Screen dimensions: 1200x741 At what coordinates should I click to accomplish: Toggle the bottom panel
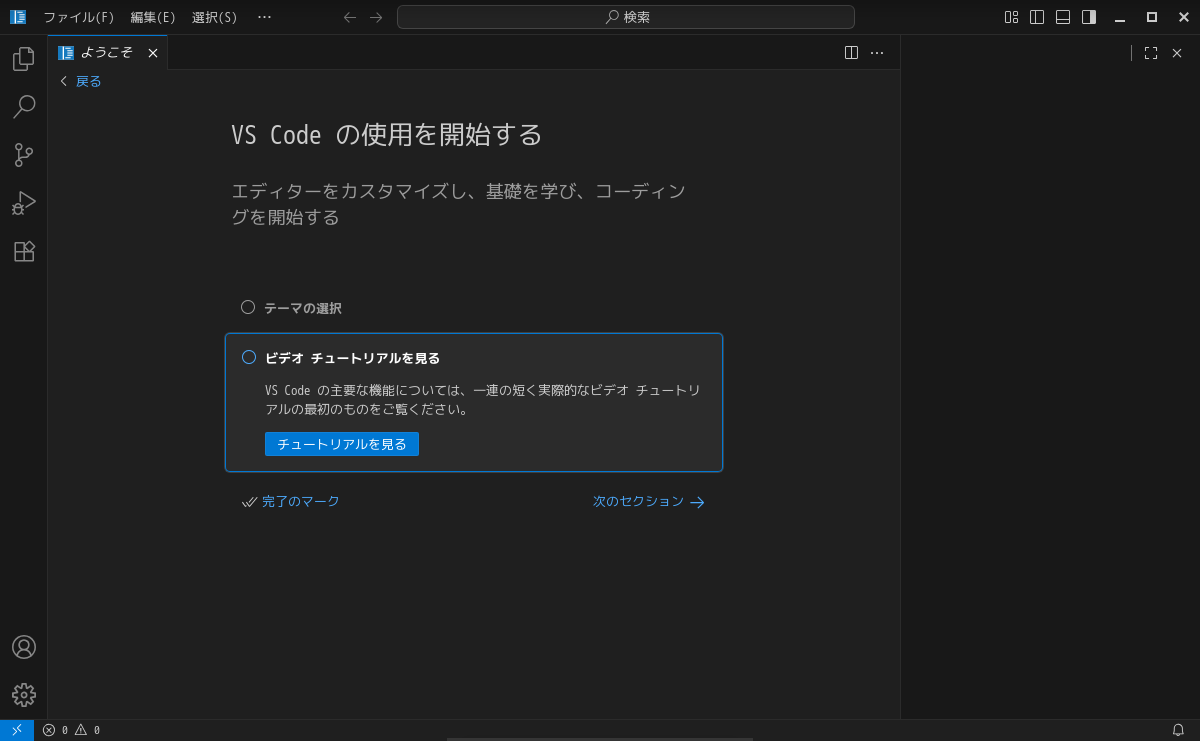pyautogui.click(x=1063, y=17)
